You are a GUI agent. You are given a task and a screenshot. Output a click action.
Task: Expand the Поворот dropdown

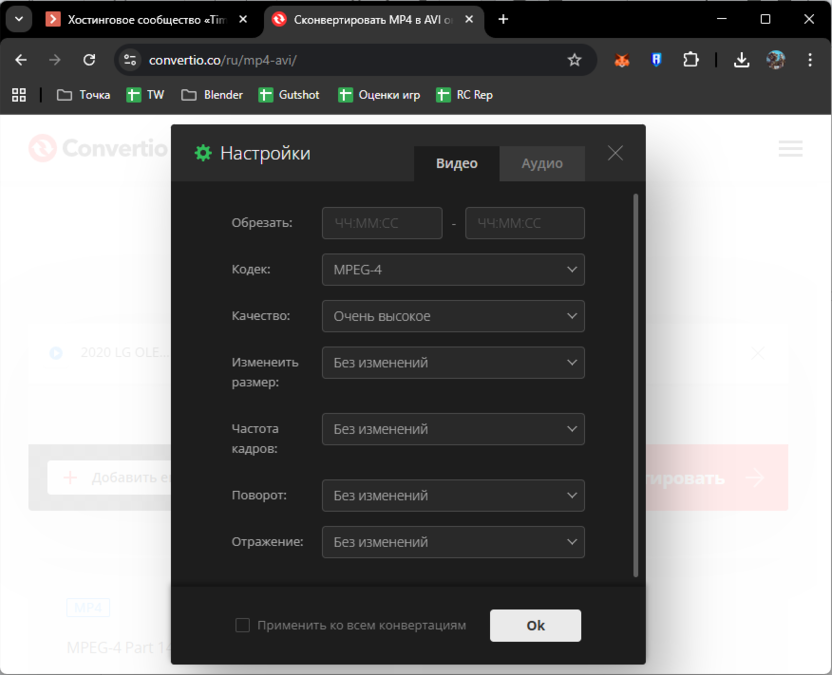pyautogui.click(x=452, y=495)
